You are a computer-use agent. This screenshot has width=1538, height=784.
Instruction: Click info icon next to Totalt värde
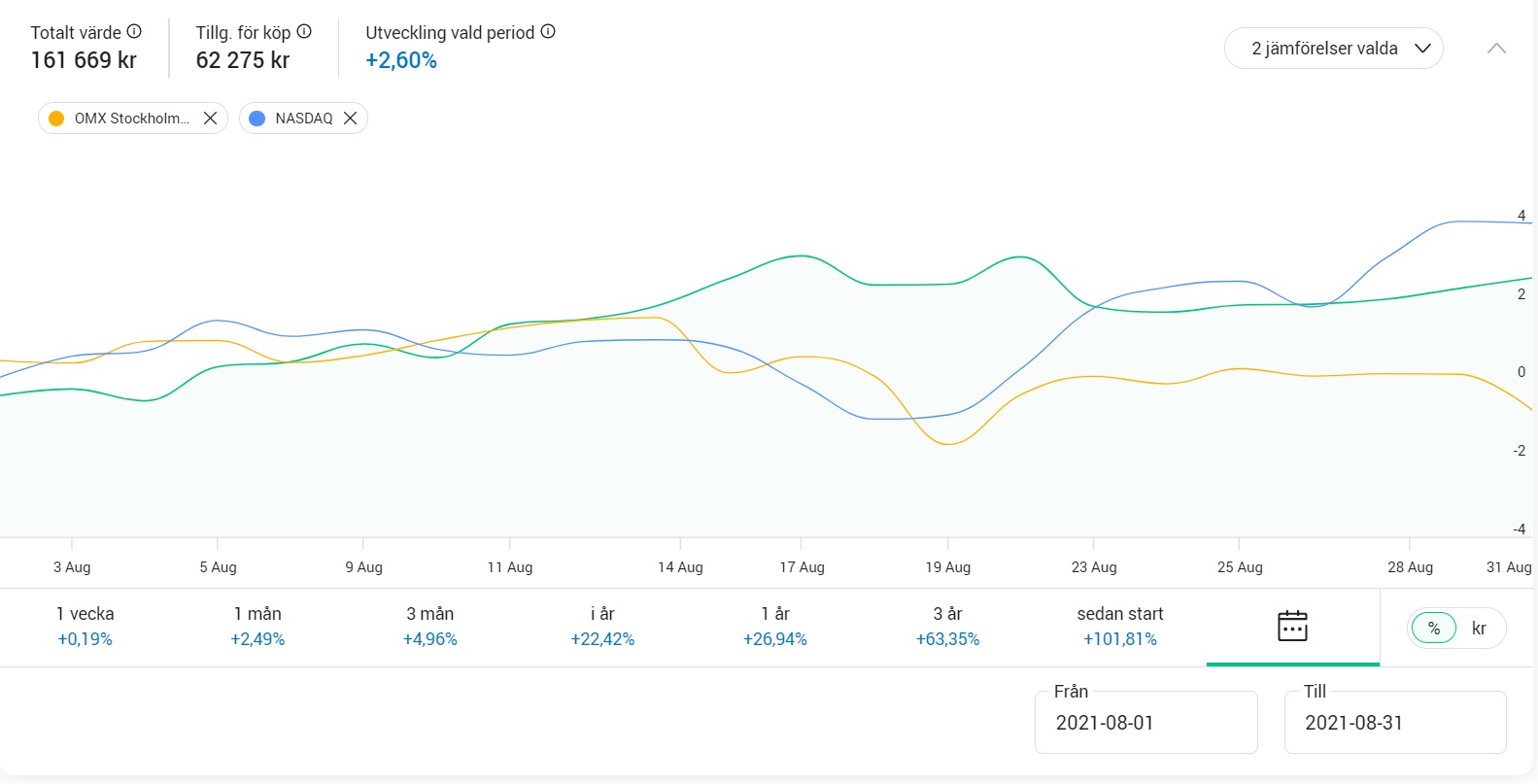pos(134,31)
